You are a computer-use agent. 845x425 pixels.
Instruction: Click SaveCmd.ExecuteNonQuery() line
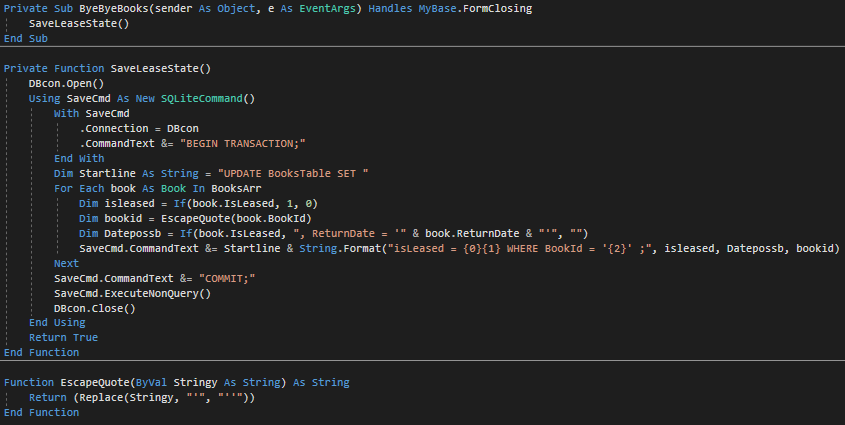[x=133, y=294]
